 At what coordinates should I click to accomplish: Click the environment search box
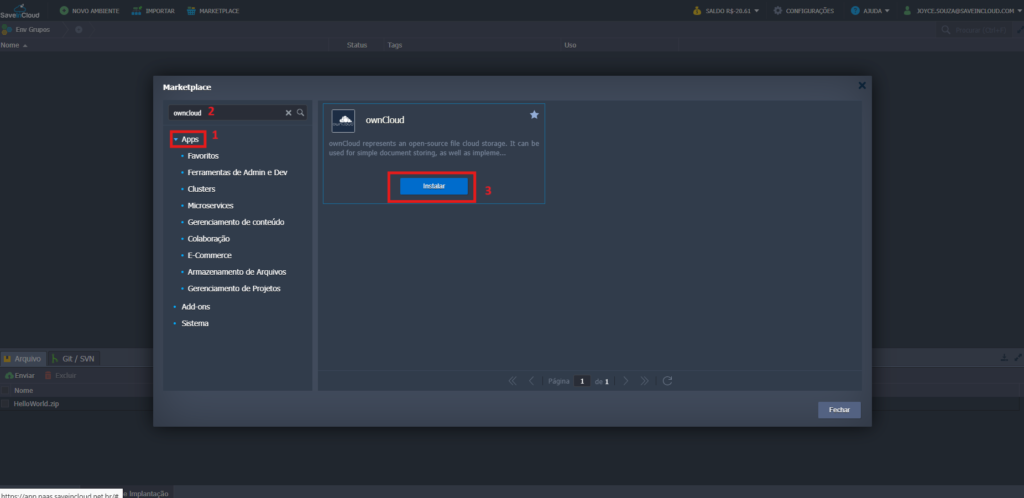[x=973, y=30]
